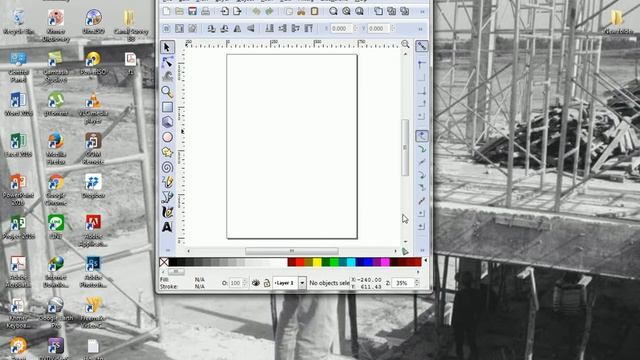This screenshot has height=360, width=640.
Task: Click the X coordinate input field
Action: 341,29
